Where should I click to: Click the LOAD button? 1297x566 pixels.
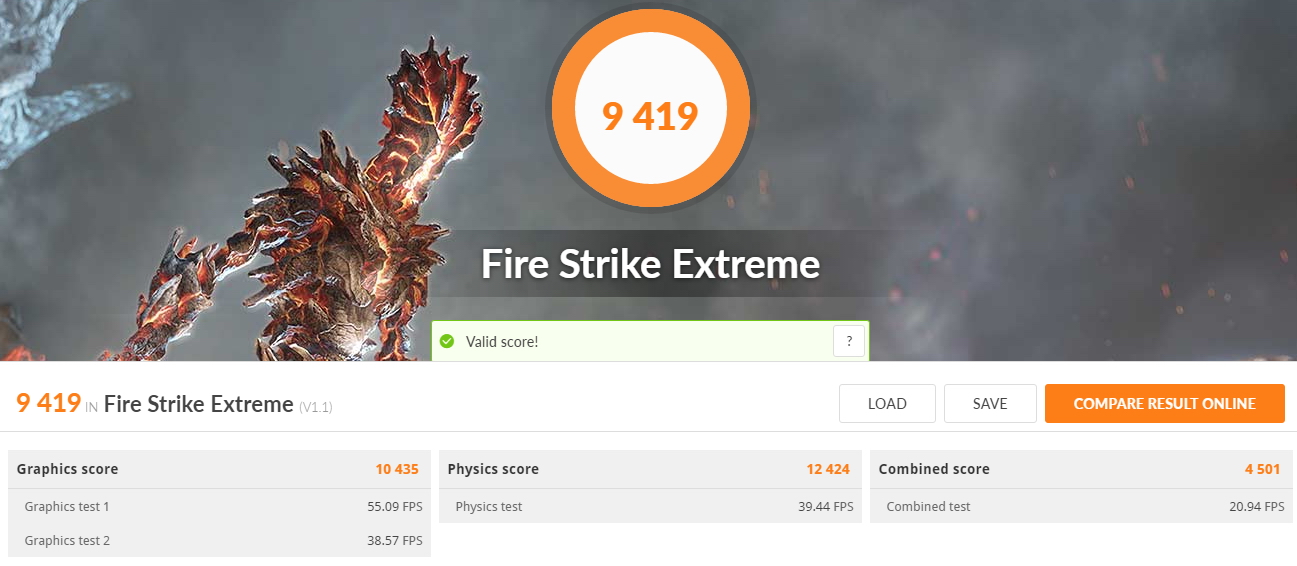(887, 404)
